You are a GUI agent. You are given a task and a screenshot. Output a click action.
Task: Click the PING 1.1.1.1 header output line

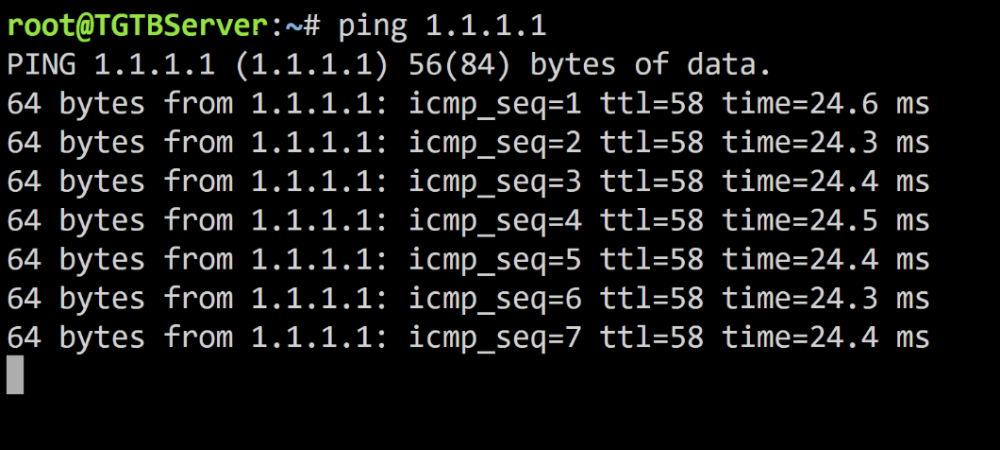click(389, 66)
